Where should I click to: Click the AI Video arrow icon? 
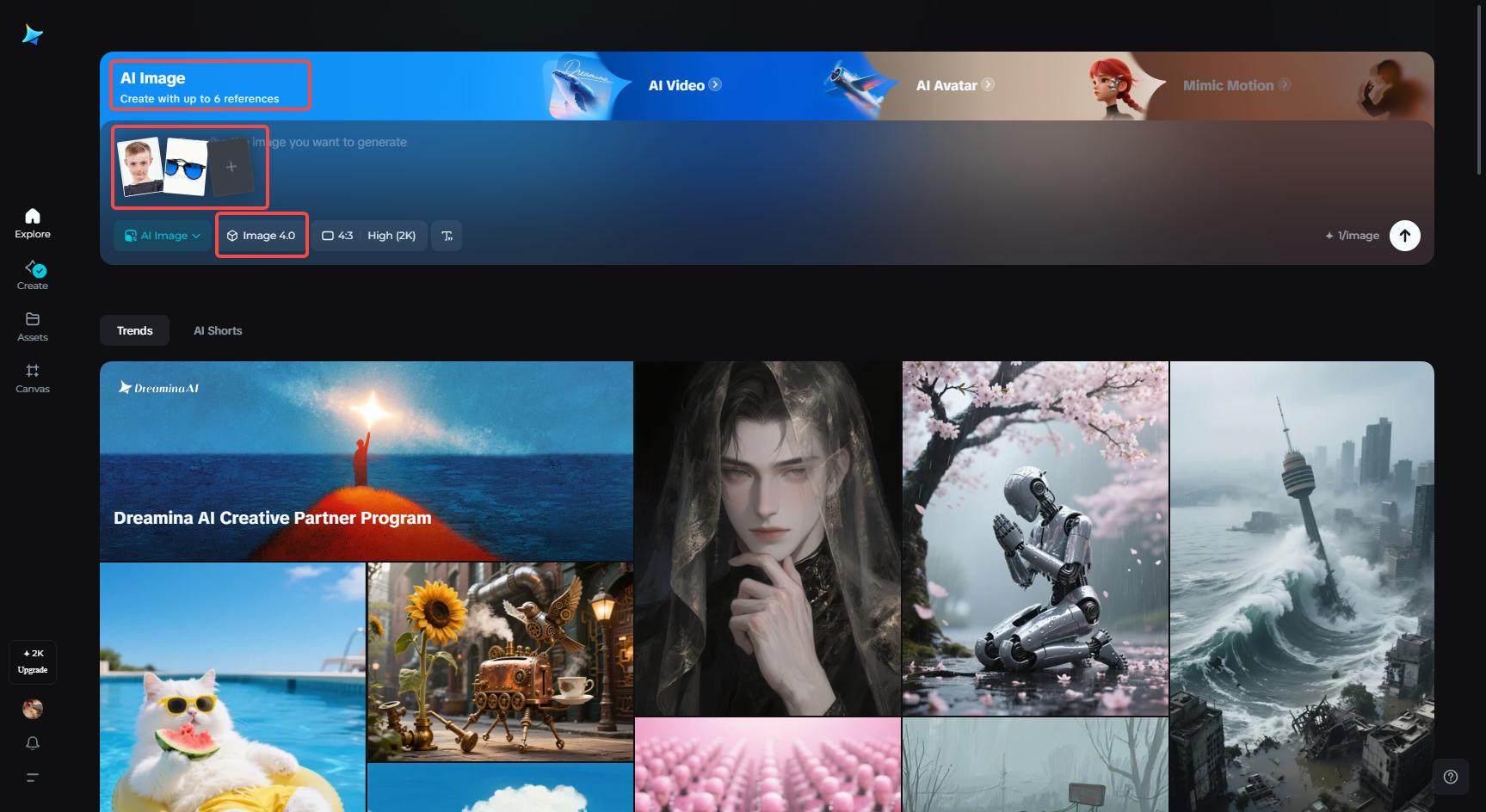coord(715,84)
